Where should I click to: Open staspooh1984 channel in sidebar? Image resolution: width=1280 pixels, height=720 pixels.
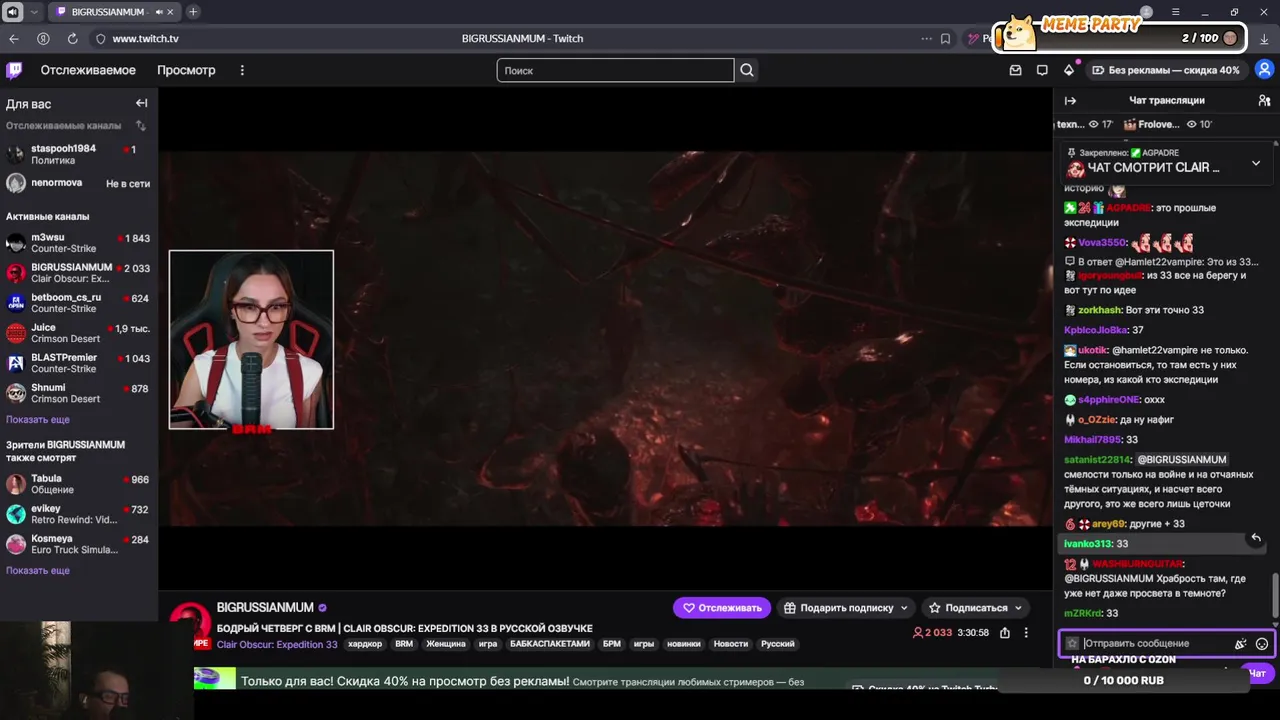pyautogui.click(x=79, y=154)
